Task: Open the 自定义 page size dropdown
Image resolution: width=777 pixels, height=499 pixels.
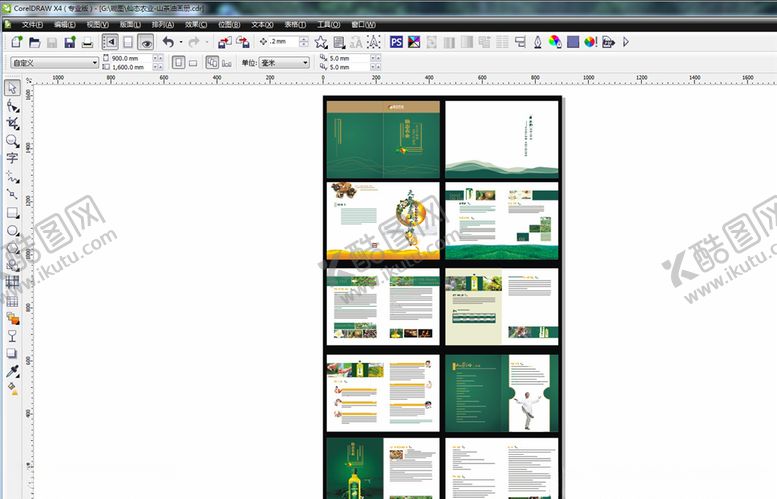Action: coord(54,62)
